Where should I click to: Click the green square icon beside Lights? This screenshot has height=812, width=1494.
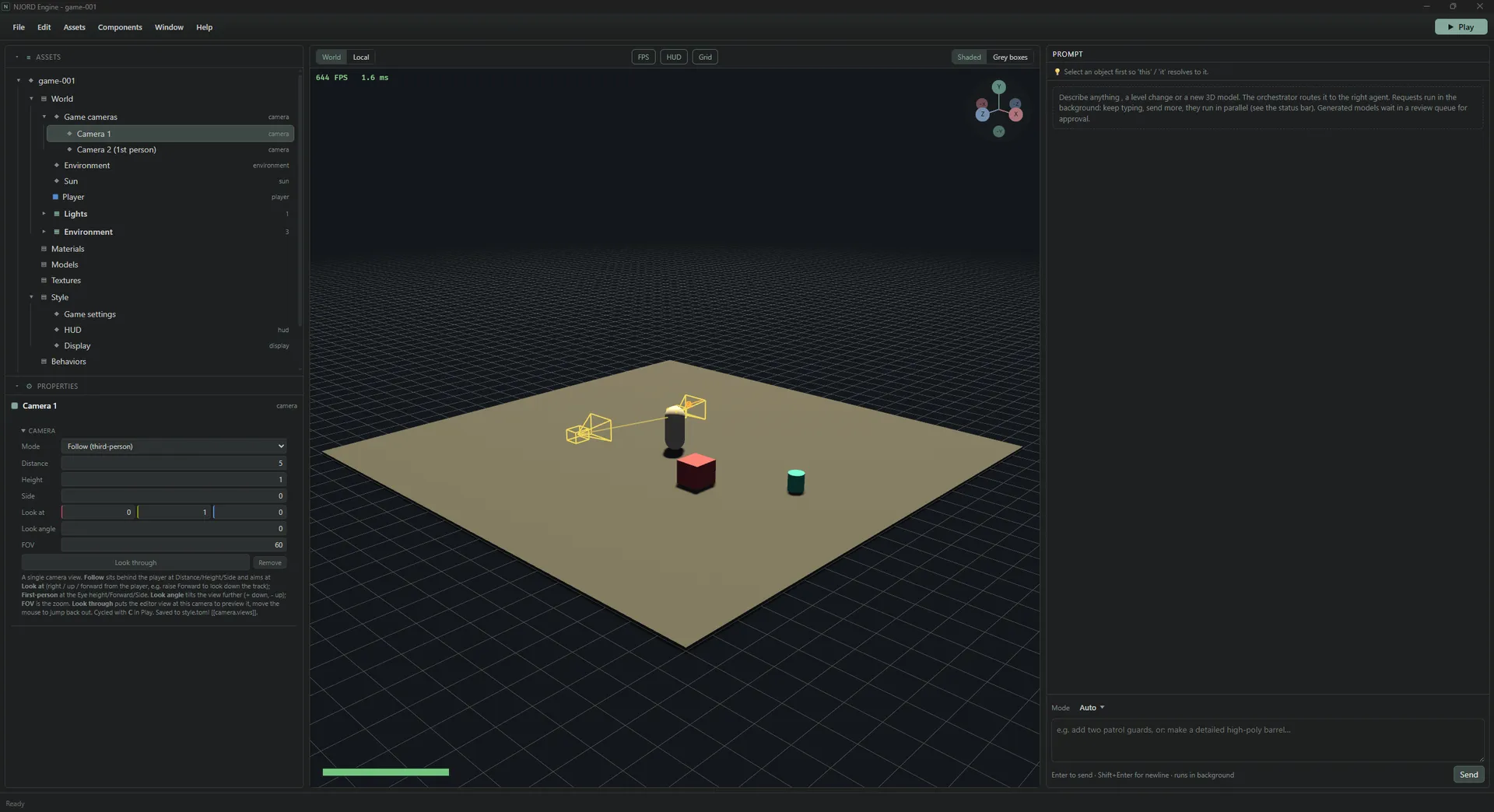tap(57, 214)
